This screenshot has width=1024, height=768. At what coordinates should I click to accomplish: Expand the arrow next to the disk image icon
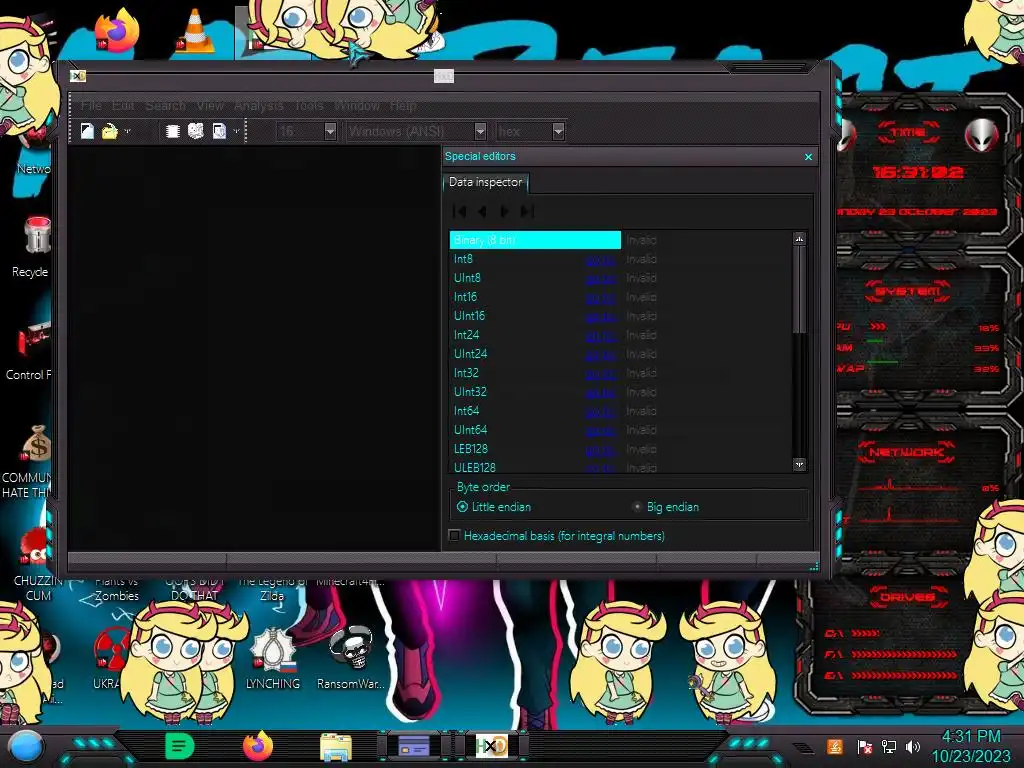click(236, 131)
